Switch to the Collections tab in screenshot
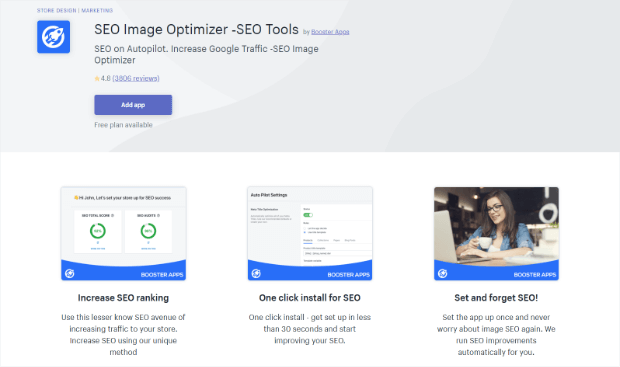Image resolution: width=620 pixels, height=367 pixels. (323, 240)
